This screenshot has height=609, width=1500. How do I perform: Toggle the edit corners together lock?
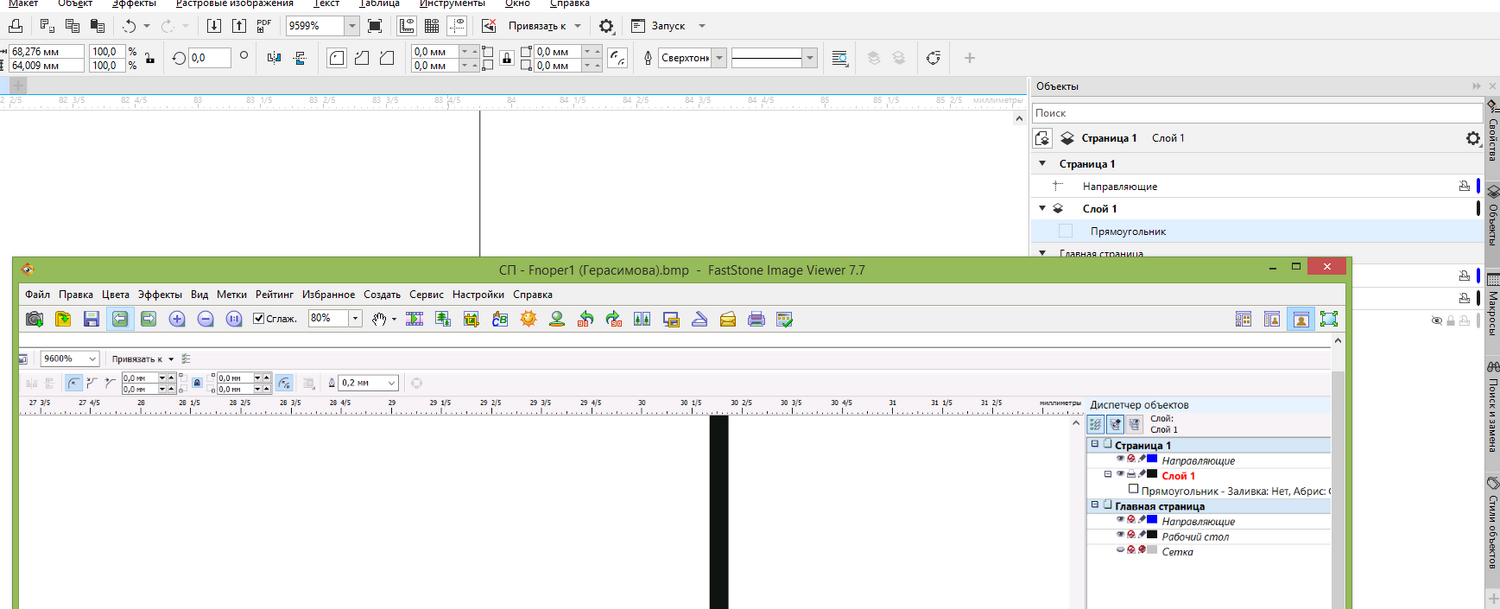507,58
